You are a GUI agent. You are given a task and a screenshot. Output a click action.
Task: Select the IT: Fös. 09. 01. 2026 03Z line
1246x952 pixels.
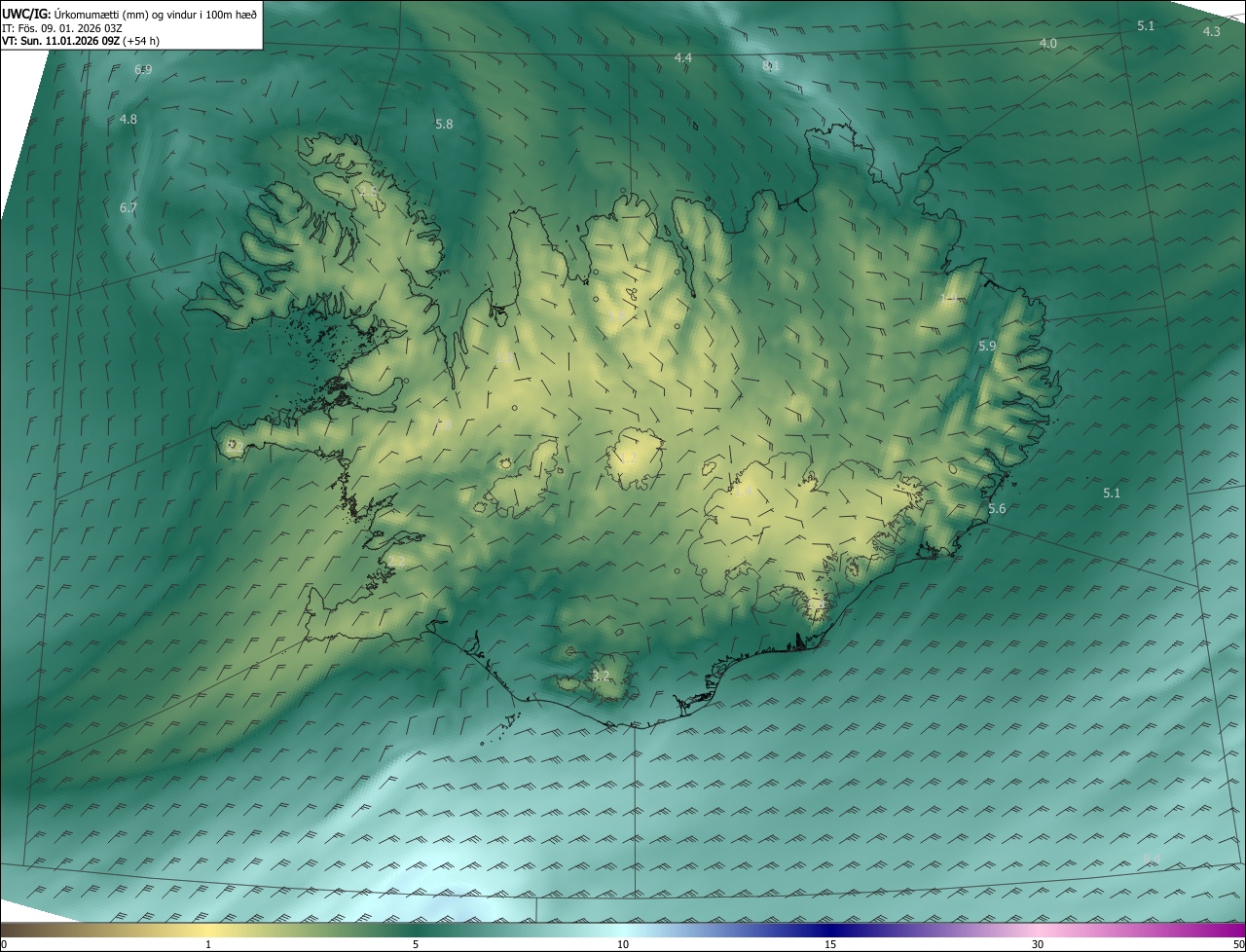(61, 28)
